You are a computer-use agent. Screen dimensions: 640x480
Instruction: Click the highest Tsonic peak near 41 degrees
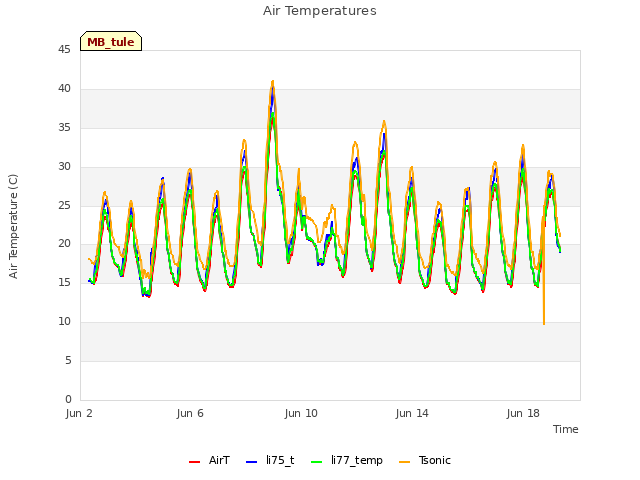[x=273, y=82]
